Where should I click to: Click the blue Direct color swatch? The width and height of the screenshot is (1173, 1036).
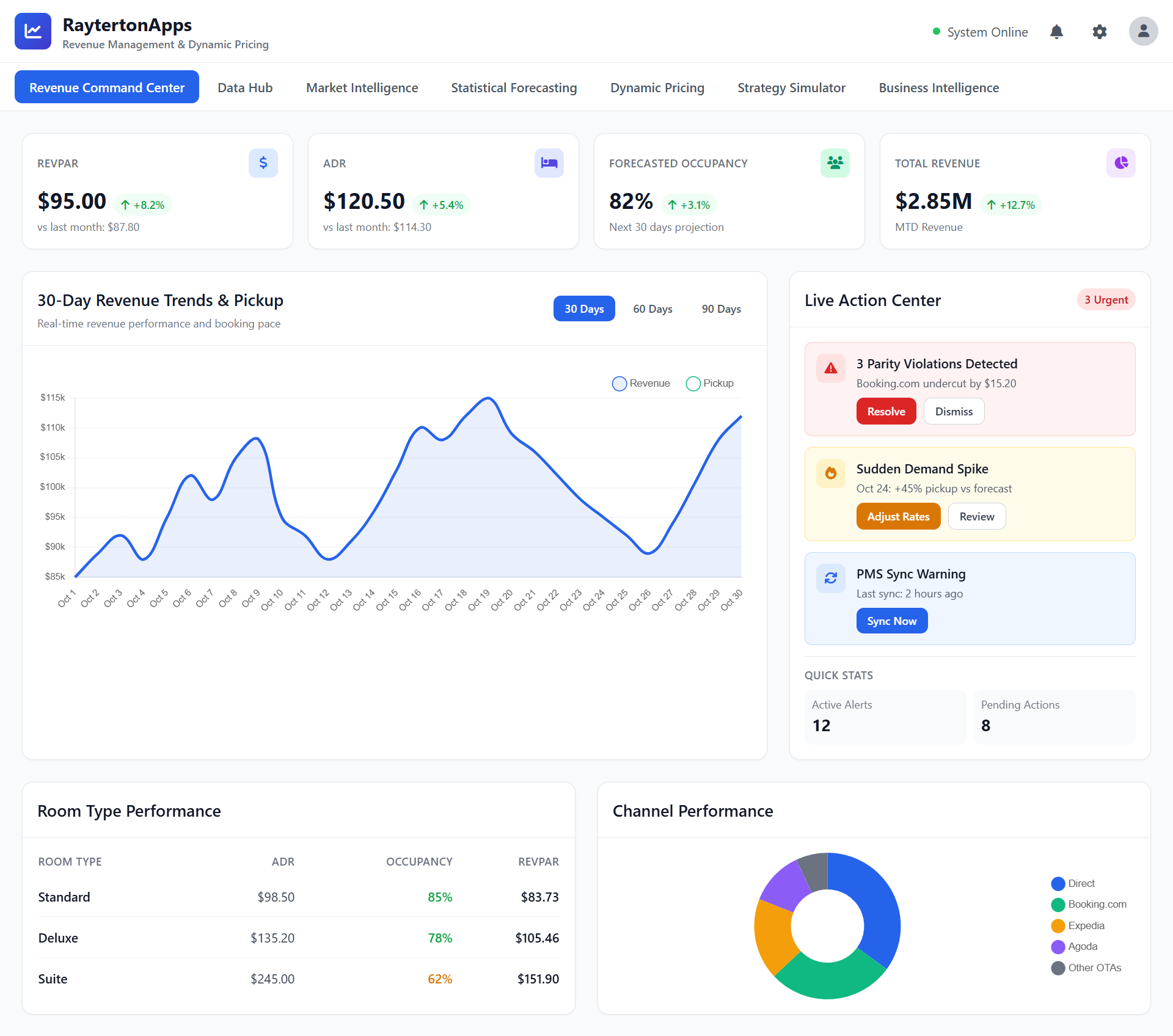click(1058, 884)
